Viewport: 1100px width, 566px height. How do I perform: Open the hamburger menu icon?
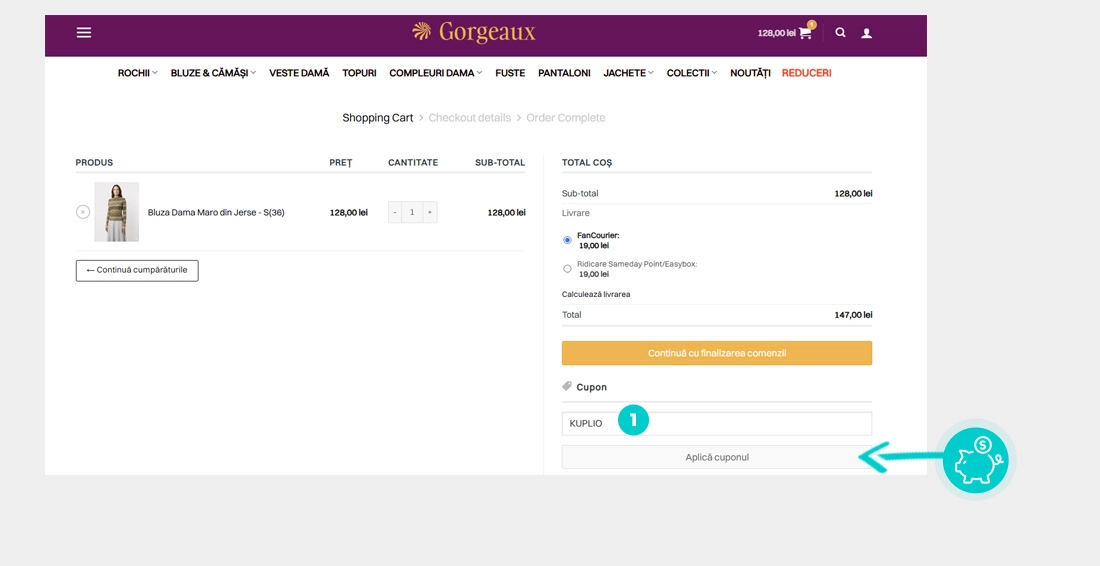click(x=84, y=33)
